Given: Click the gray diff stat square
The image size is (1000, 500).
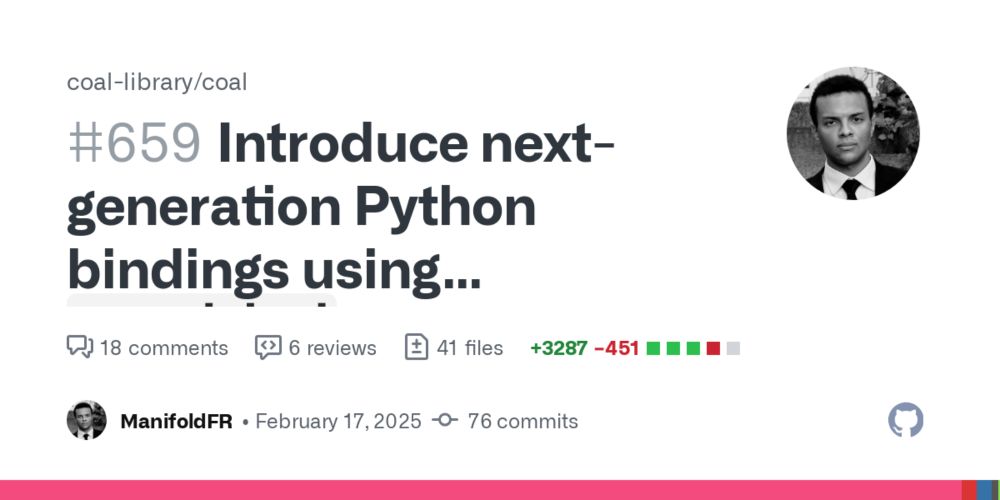Looking at the screenshot, I should coord(733,348).
